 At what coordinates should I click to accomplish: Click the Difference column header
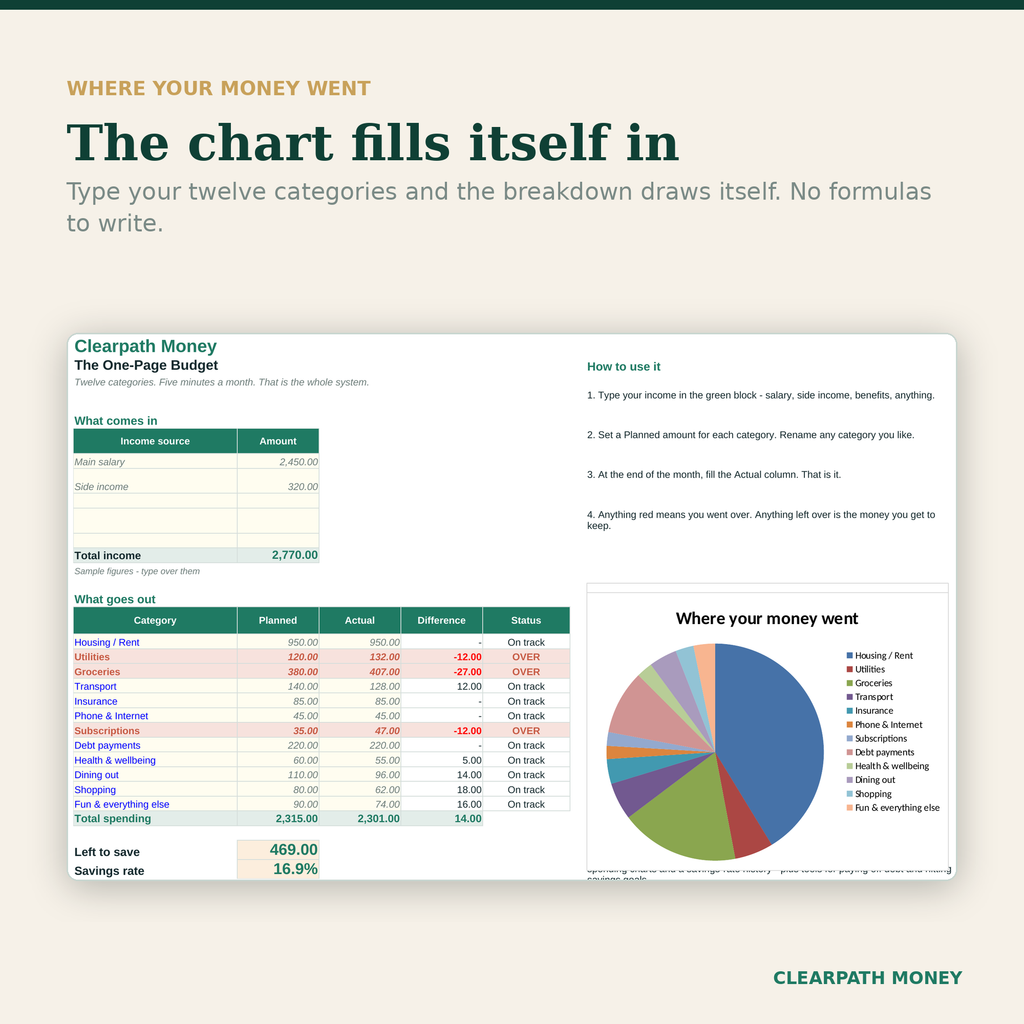point(441,620)
